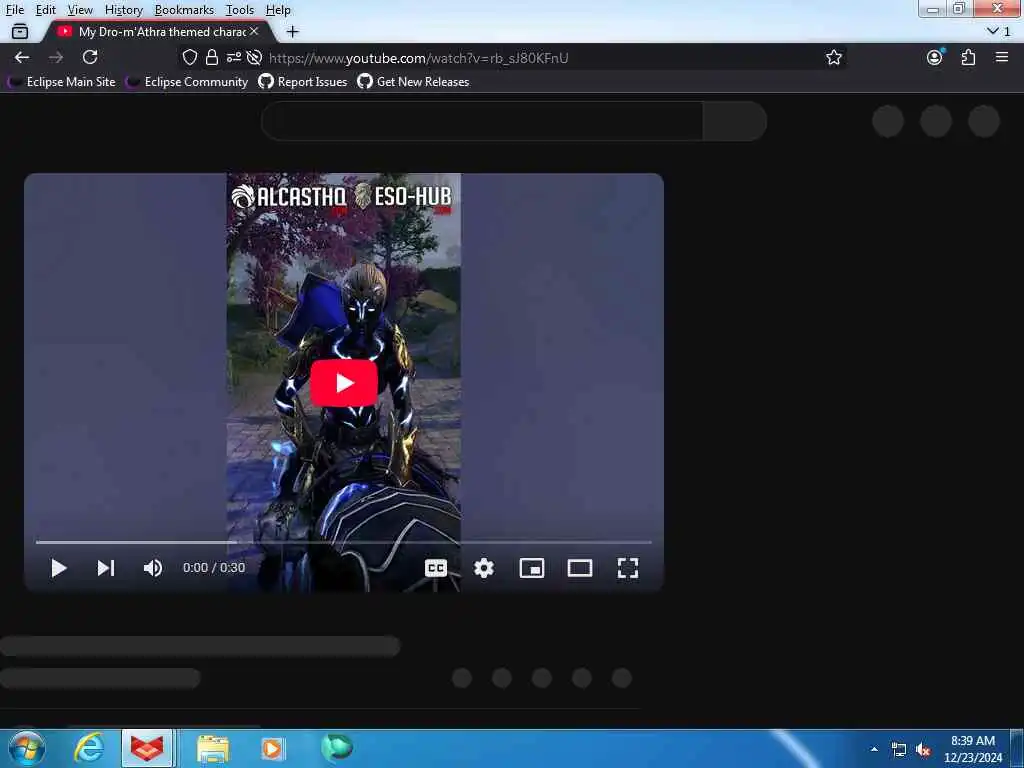Screen dimensions: 1024x768
Task: Open the Windows Start button
Action: pyautogui.click(x=27, y=748)
